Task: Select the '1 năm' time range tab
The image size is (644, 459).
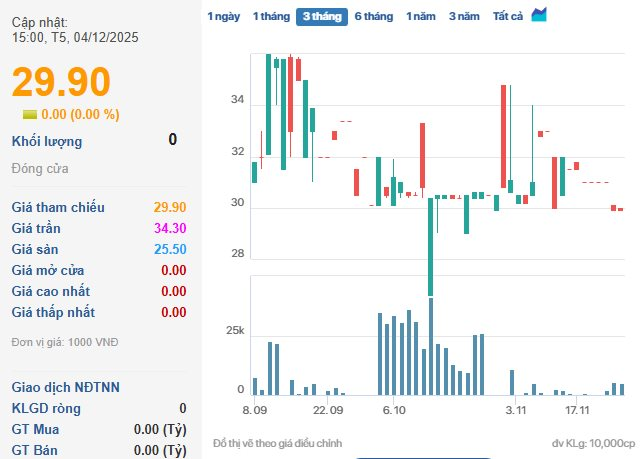Action: [421, 16]
